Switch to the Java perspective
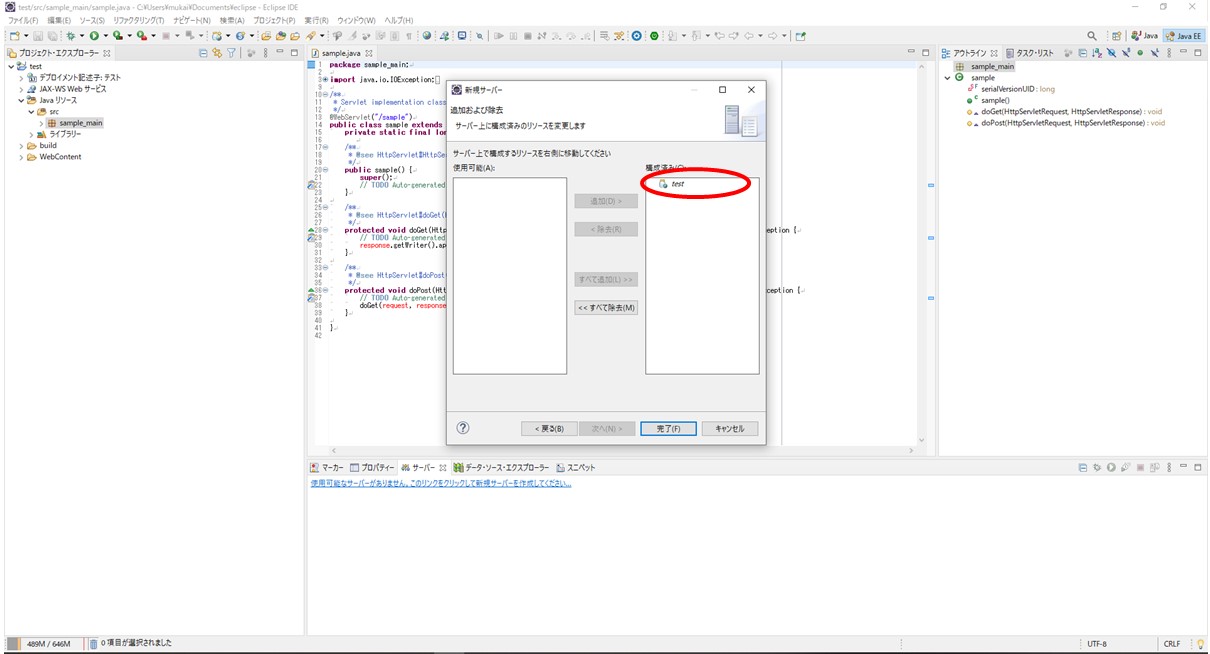 coord(1144,36)
